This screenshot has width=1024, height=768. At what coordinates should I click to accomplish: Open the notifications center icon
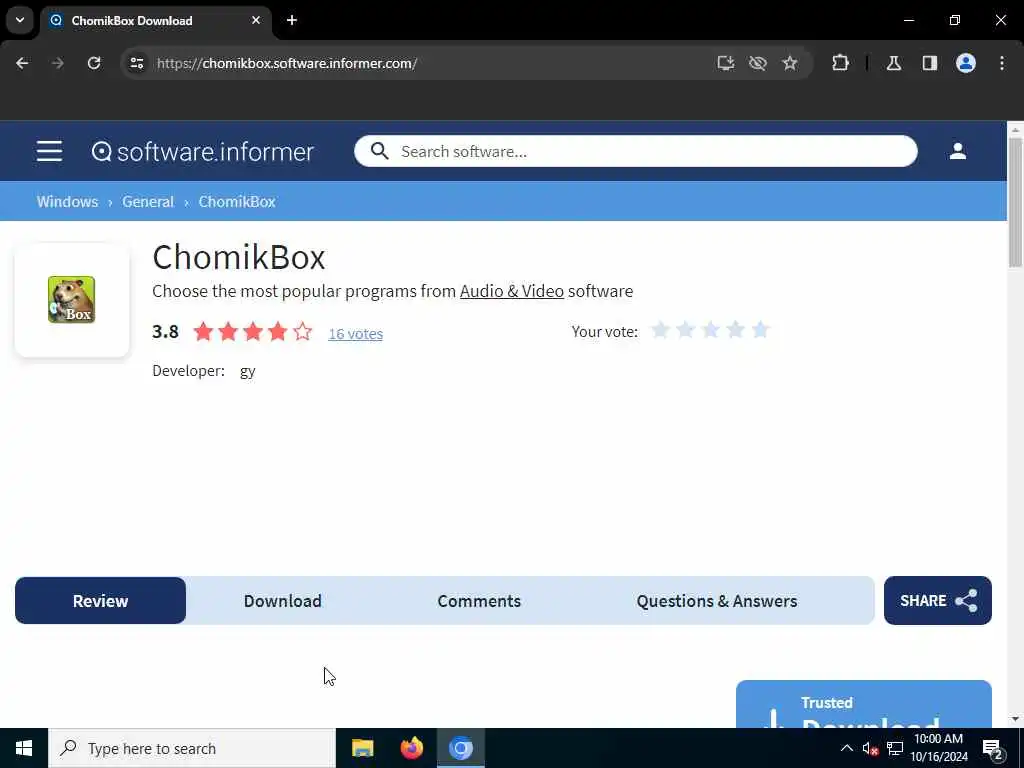pos(992,748)
